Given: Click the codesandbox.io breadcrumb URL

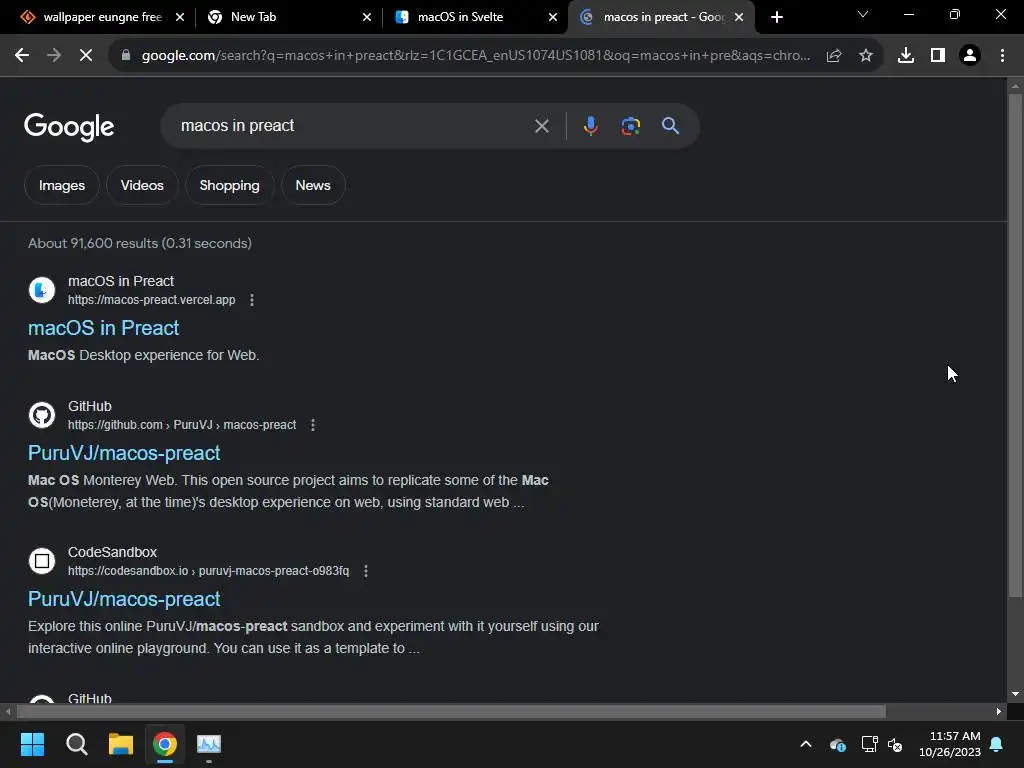Looking at the screenshot, I should coord(208,571).
